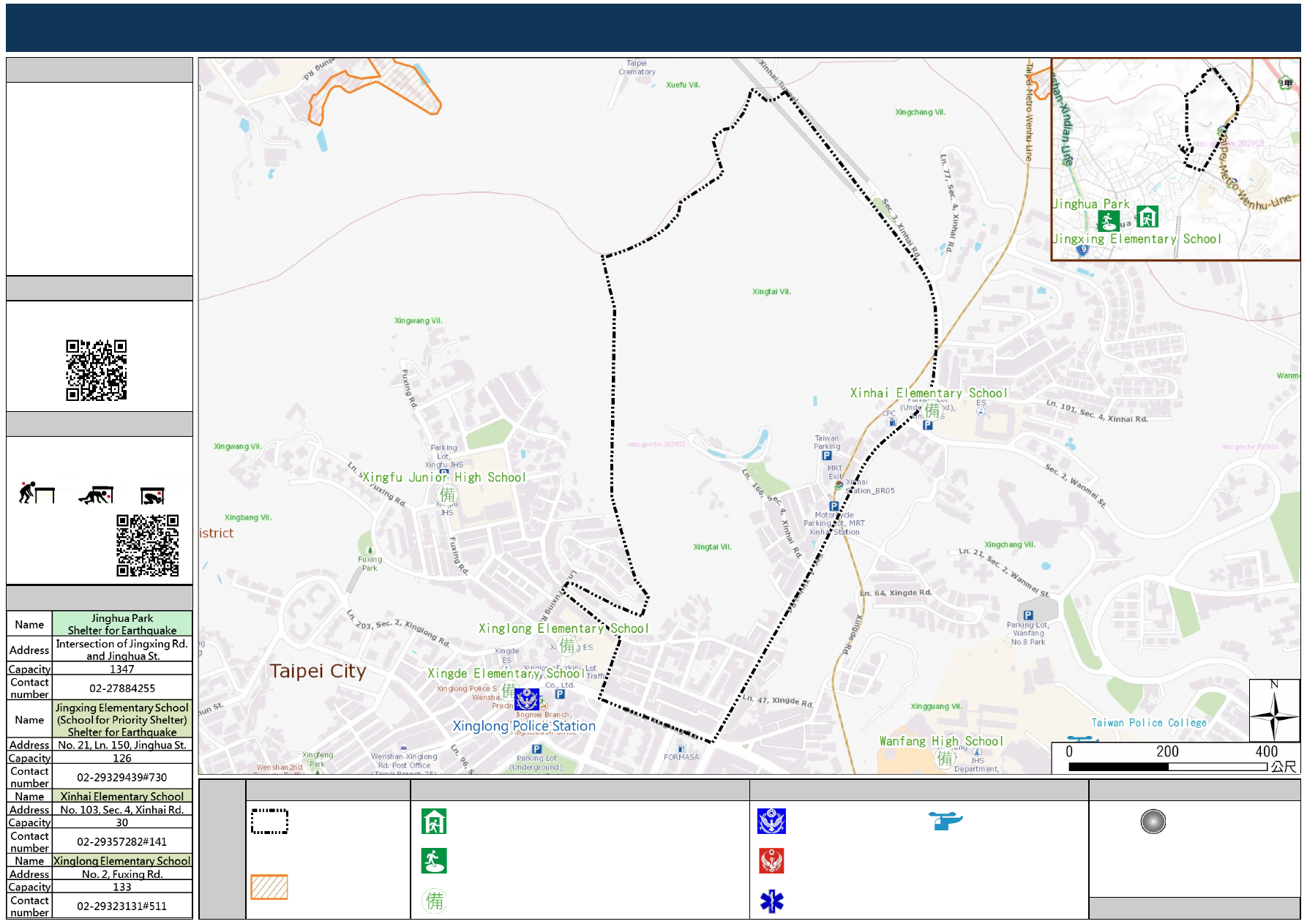This screenshot has height=924, width=1307.
Task: Click the 'Xinhai Elementary School' green map label
Action: [x=929, y=393]
